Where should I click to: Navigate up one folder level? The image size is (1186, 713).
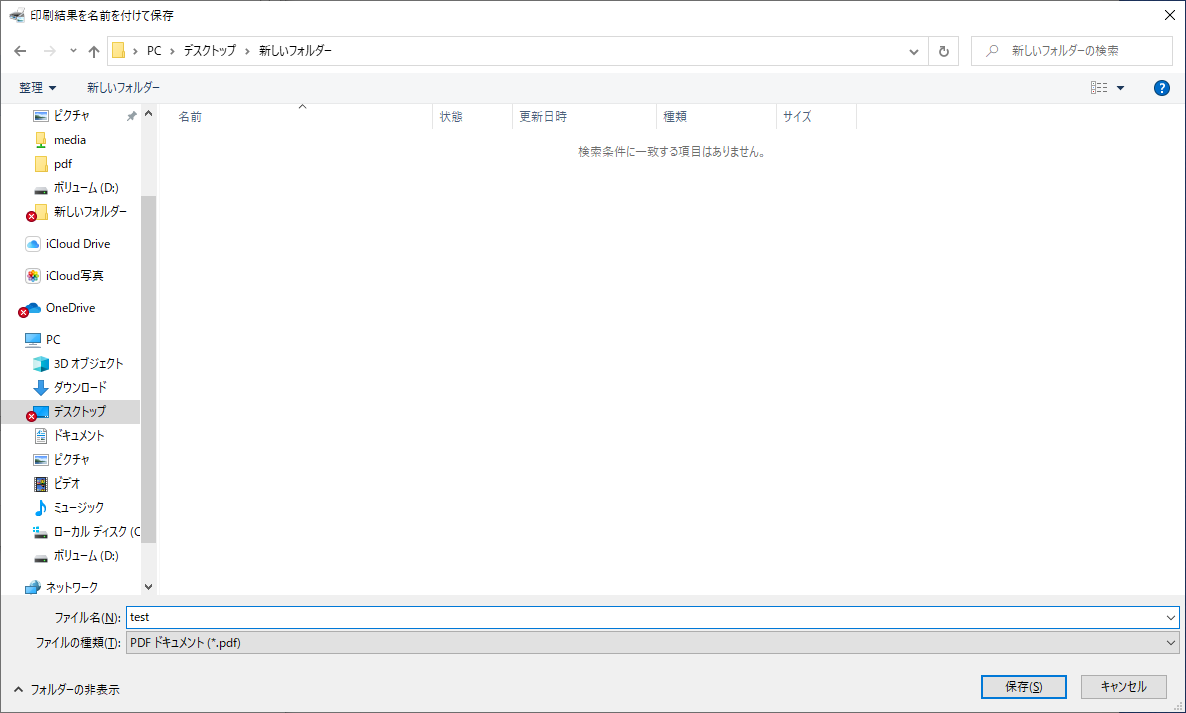93,50
